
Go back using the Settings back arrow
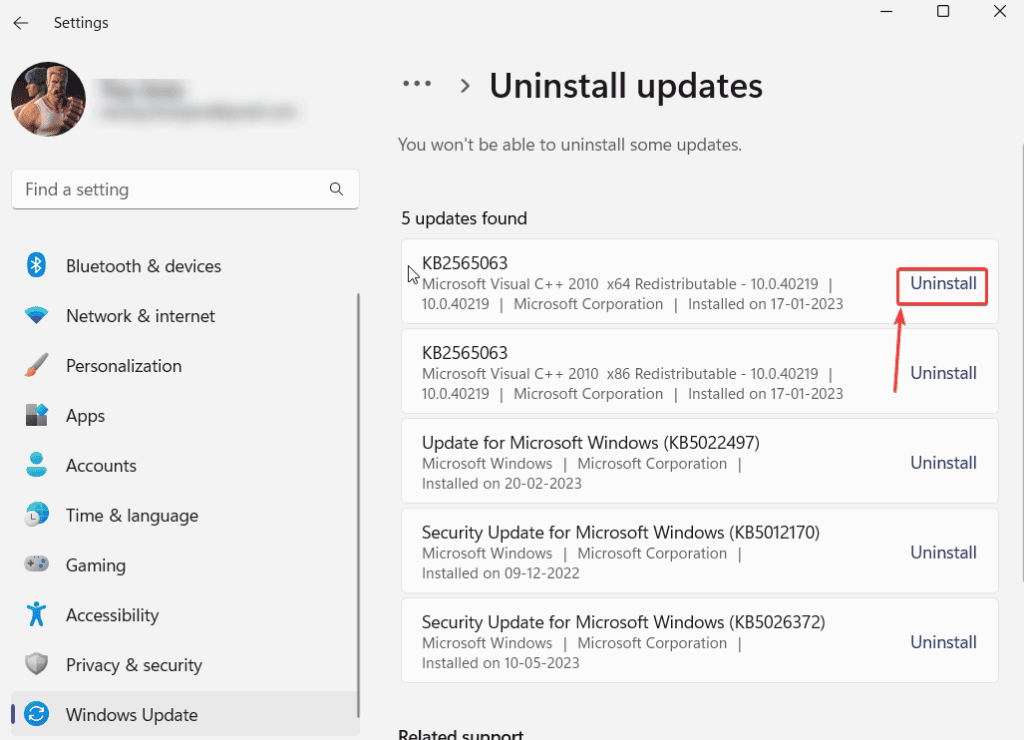[21, 23]
